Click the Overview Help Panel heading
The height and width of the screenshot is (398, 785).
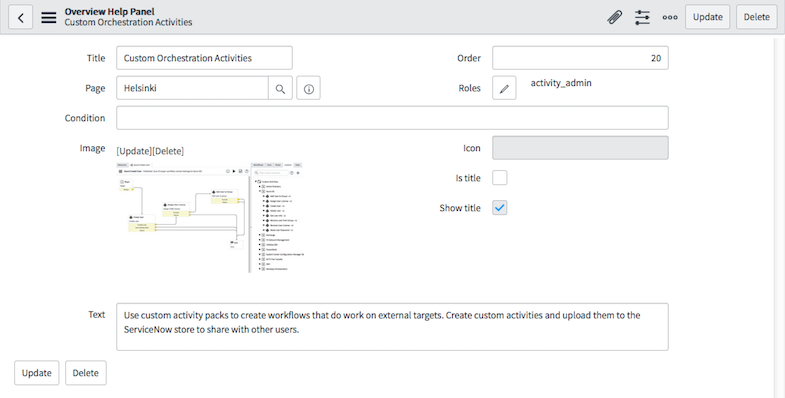(110, 12)
